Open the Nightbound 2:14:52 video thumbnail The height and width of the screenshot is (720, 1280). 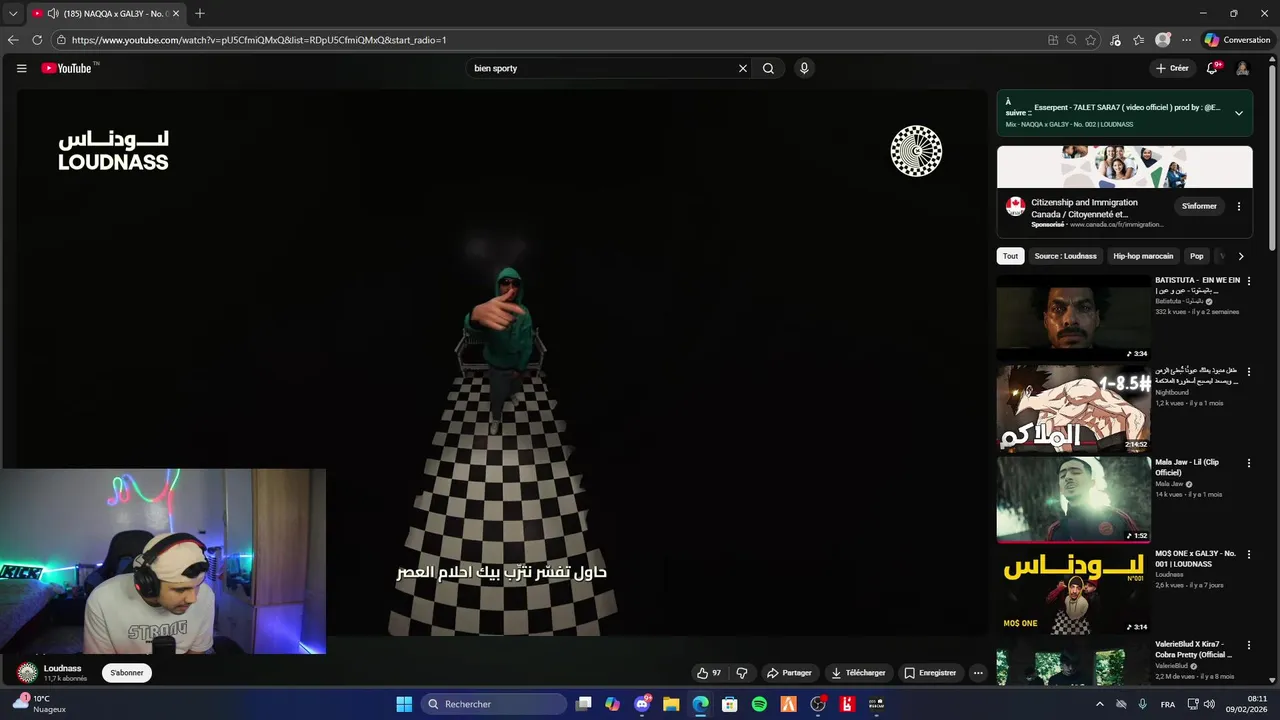point(1073,408)
